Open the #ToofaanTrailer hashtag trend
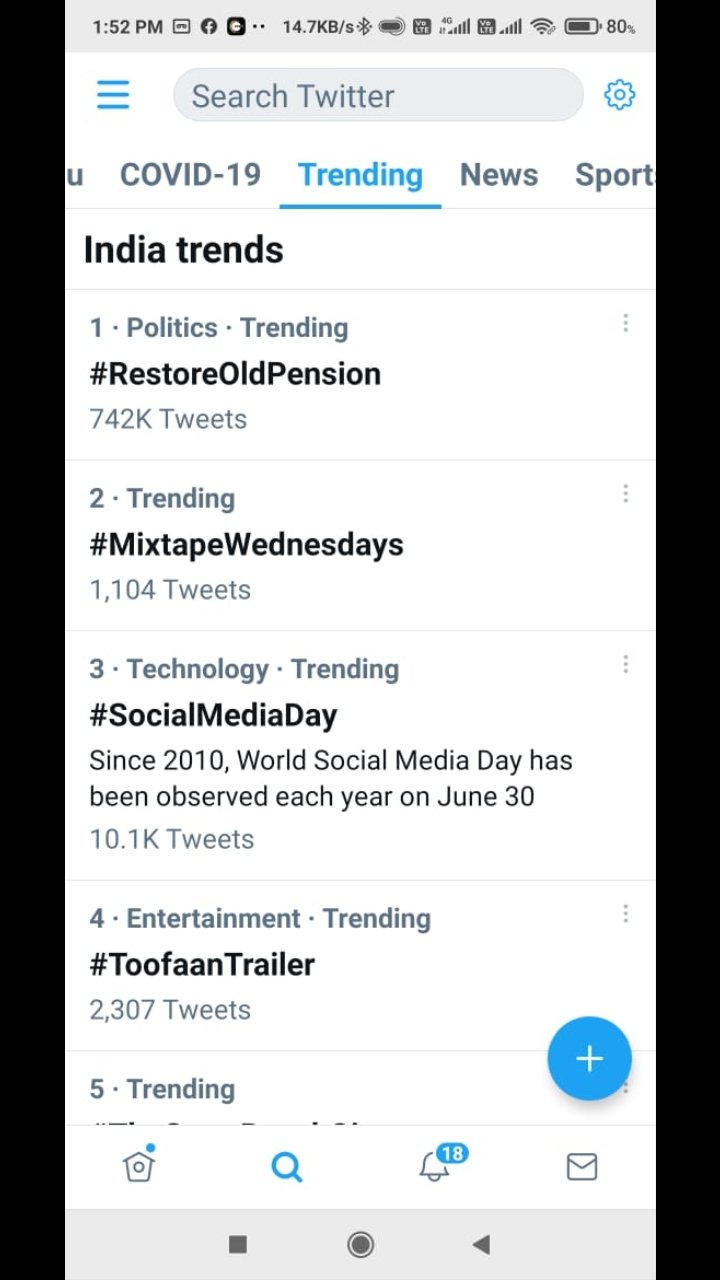This screenshot has height=1280, width=720. pyautogui.click(x=202, y=965)
